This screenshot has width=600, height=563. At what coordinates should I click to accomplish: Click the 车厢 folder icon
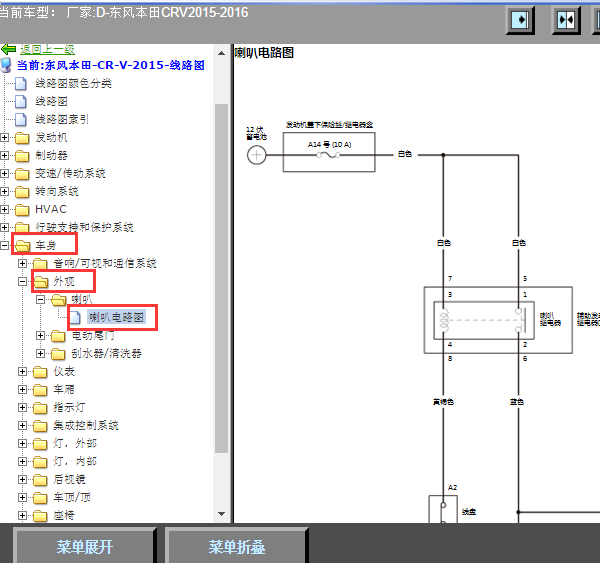tap(40, 390)
